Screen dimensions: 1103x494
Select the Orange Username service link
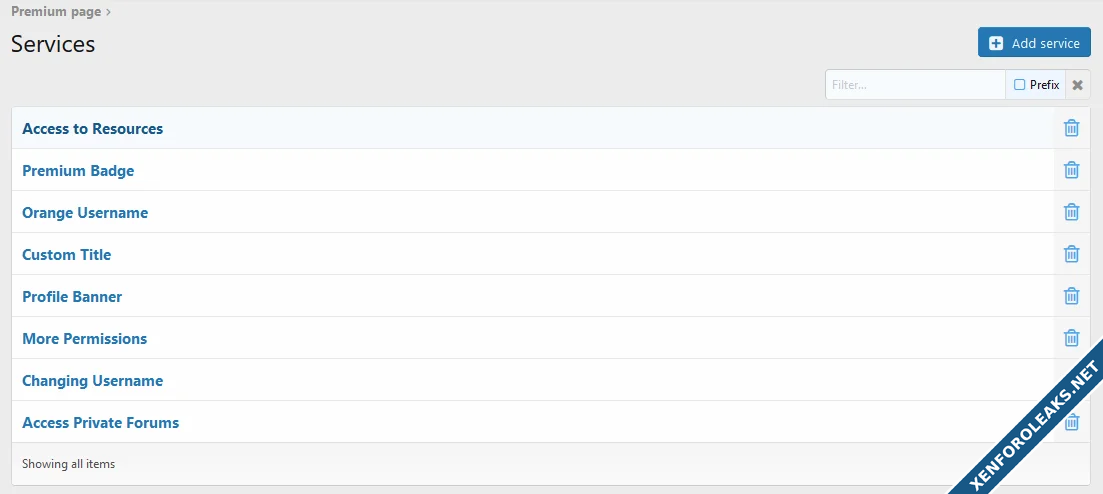[x=85, y=213]
